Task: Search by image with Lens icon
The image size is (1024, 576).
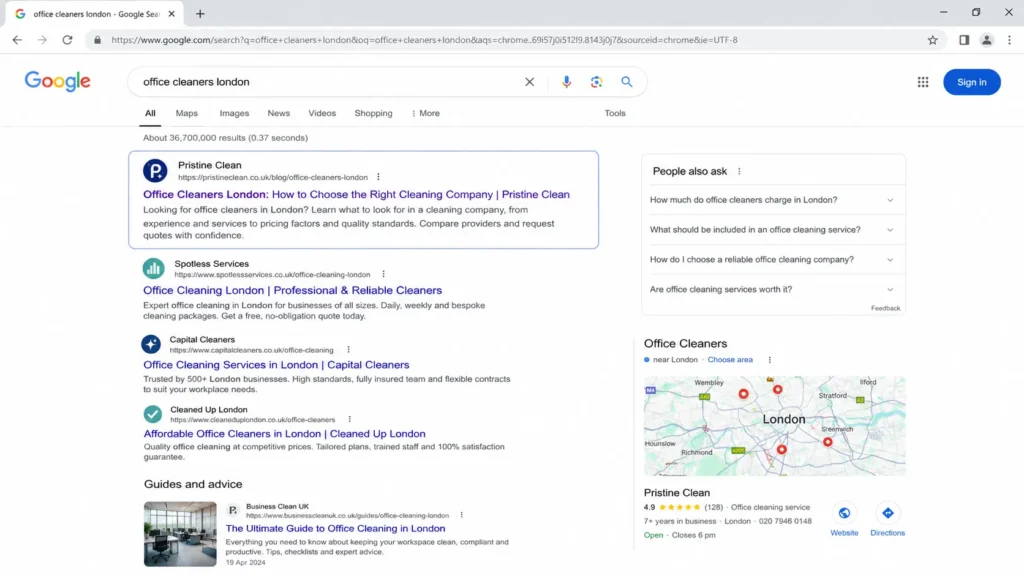Action: 596,82
